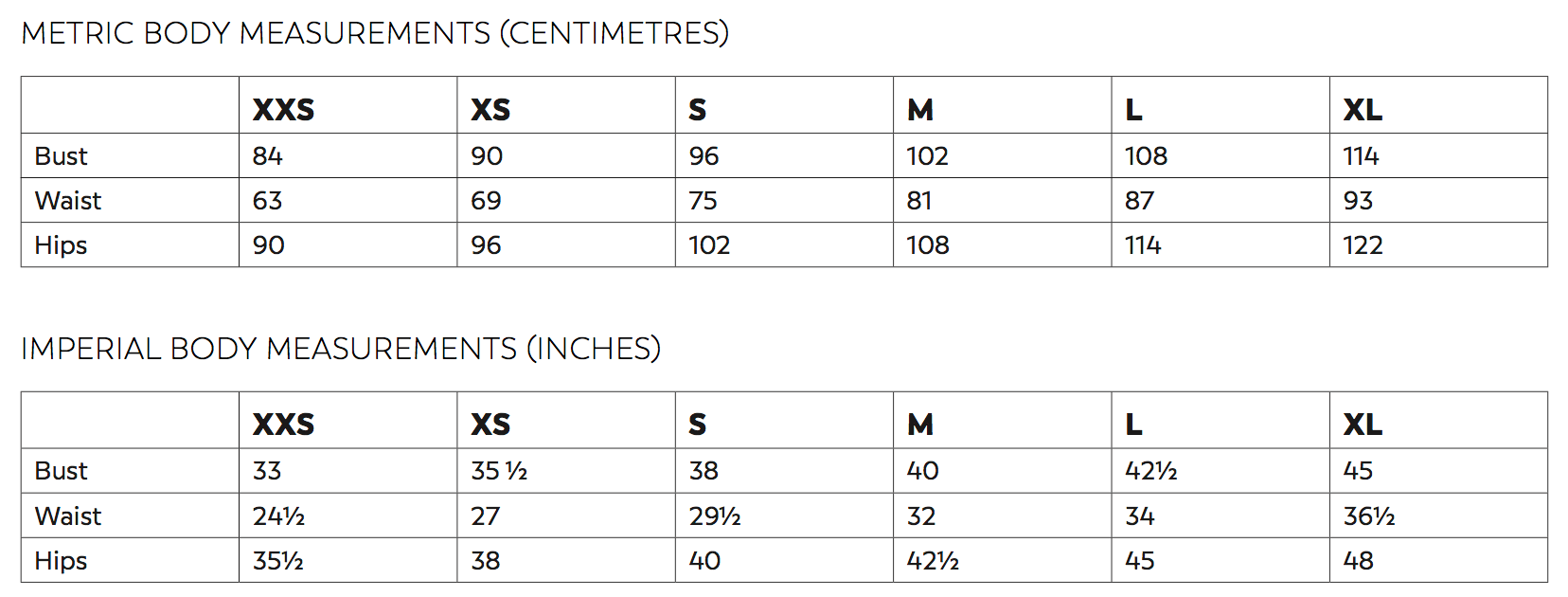Viewport: 1568px width, 597px height.
Task: Click the imperial hips cell showing 48
Action: coord(1358,561)
